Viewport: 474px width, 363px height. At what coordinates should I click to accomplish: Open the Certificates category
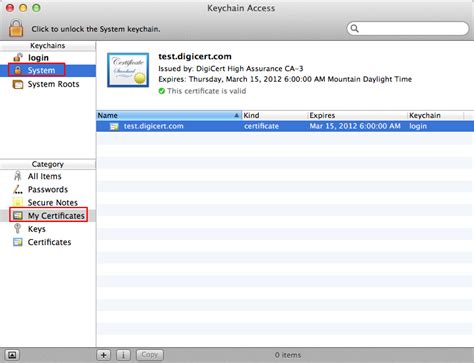(x=48, y=242)
